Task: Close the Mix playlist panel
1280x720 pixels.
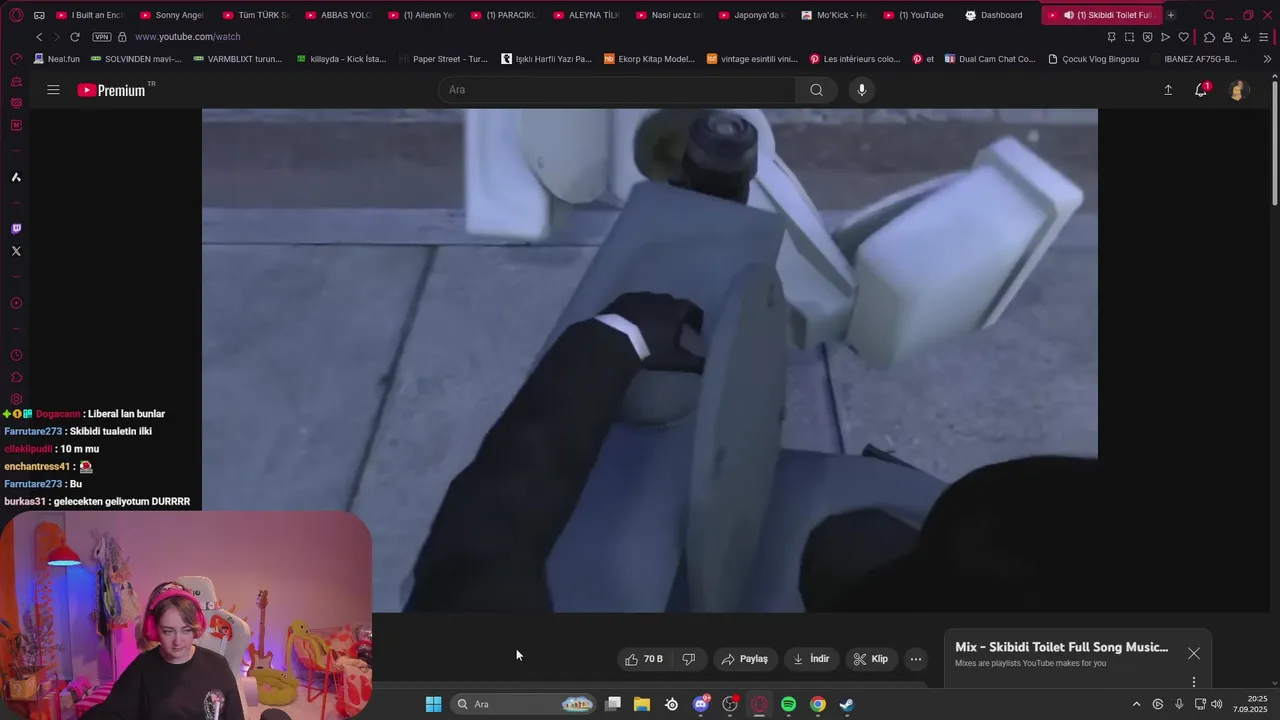Action: click(x=1194, y=653)
